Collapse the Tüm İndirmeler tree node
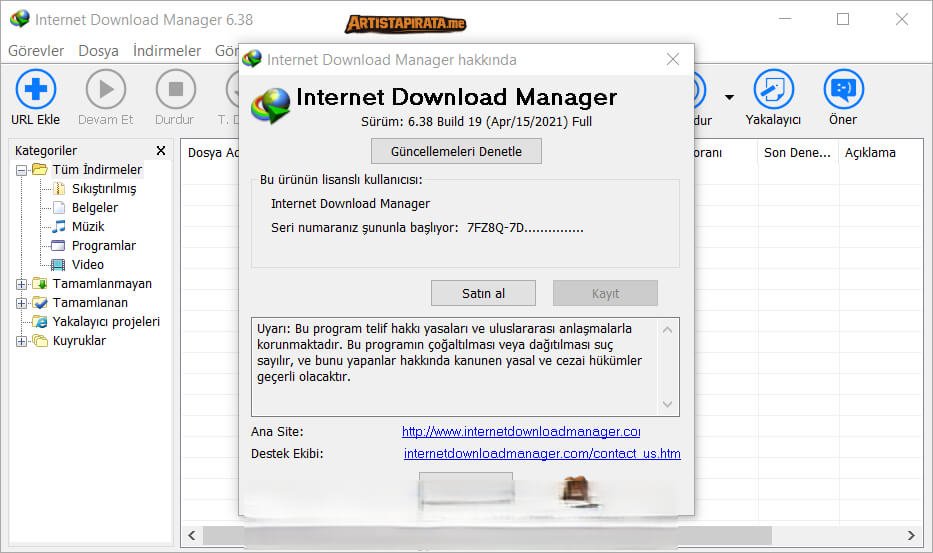933x553 pixels. [21, 170]
